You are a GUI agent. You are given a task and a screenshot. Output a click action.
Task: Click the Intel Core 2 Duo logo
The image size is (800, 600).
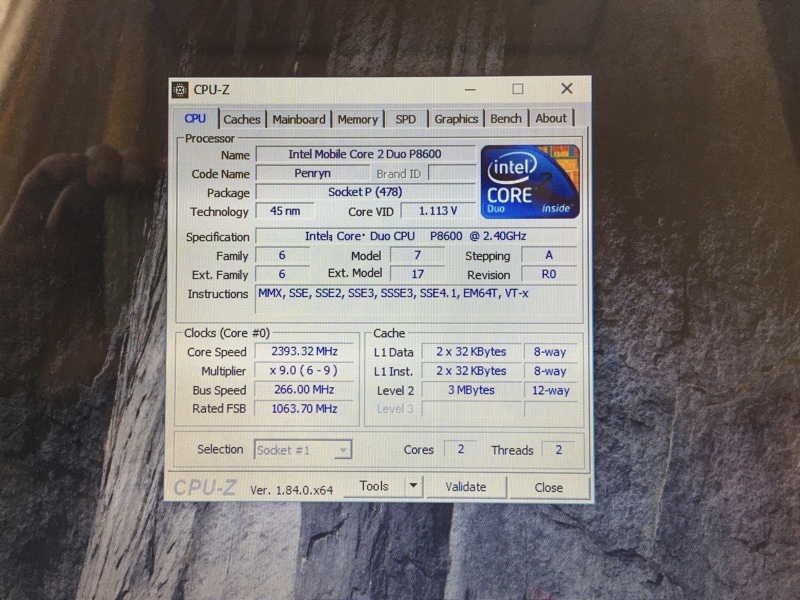pyautogui.click(x=530, y=182)
